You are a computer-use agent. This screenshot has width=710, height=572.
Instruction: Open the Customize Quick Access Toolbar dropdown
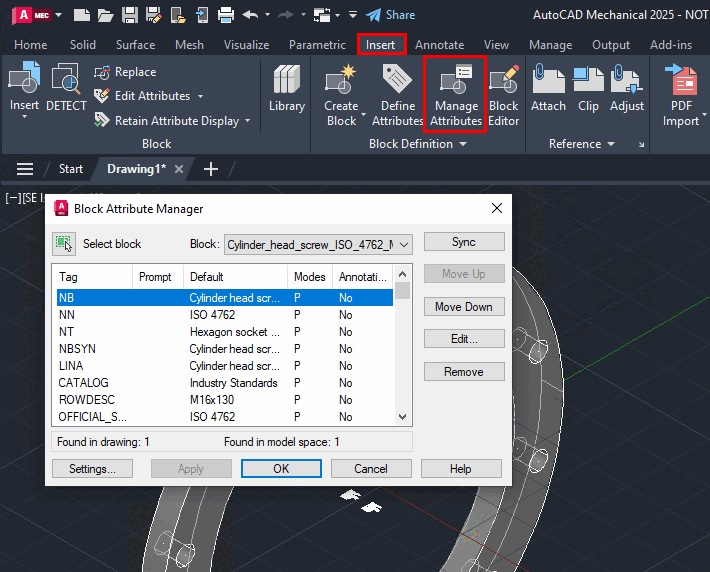click(x=353, y=15)
